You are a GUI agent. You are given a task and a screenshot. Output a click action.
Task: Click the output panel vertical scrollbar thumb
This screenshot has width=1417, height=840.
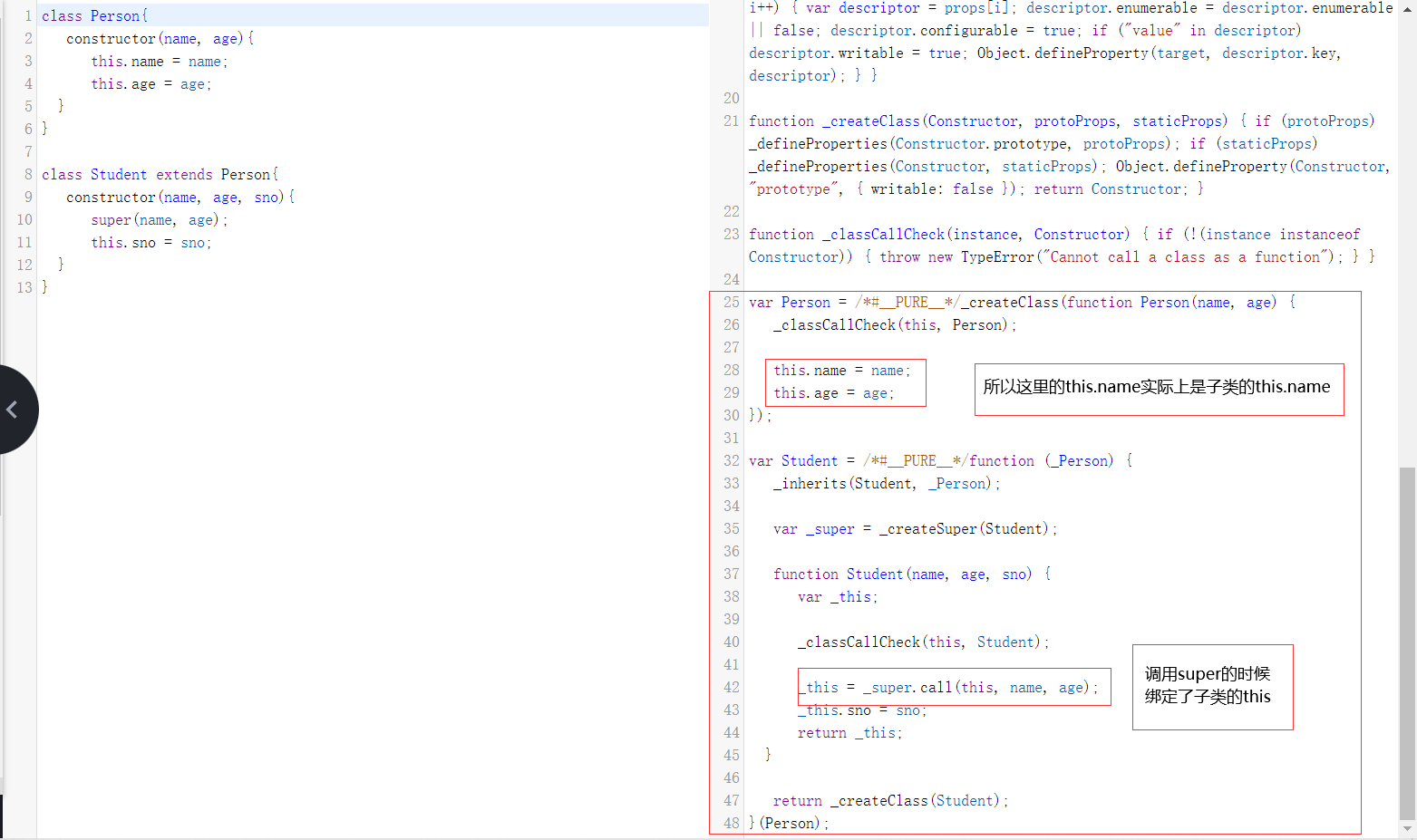point(1407,643)
